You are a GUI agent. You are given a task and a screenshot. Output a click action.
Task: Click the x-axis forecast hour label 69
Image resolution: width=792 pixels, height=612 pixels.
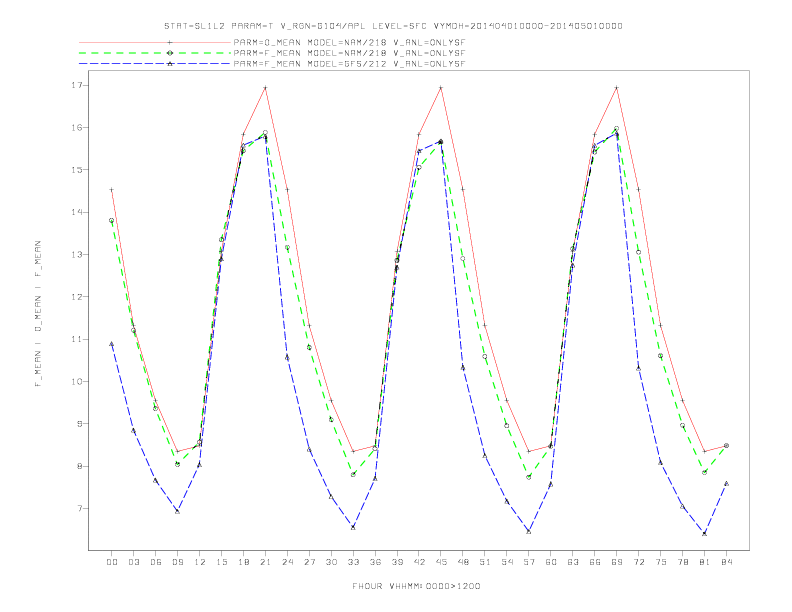coord(617,562)
